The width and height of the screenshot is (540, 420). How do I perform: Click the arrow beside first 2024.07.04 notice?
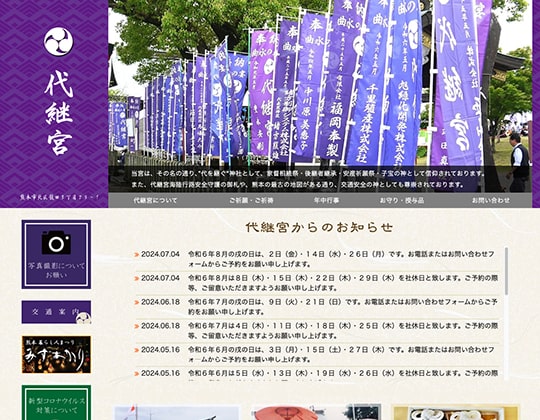[x=137, y=255]
